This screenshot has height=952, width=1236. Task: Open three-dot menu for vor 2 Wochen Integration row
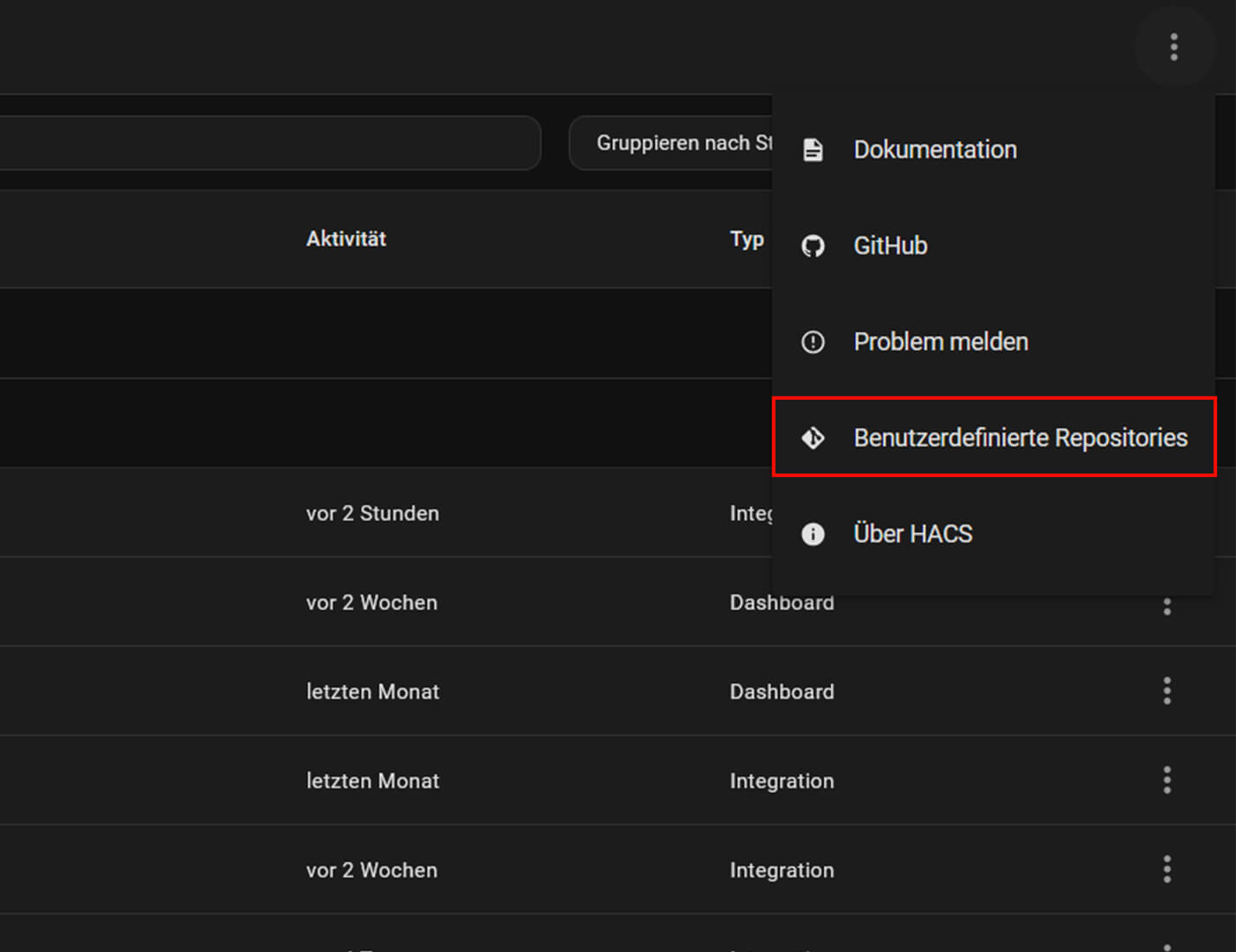point(1167,869)
